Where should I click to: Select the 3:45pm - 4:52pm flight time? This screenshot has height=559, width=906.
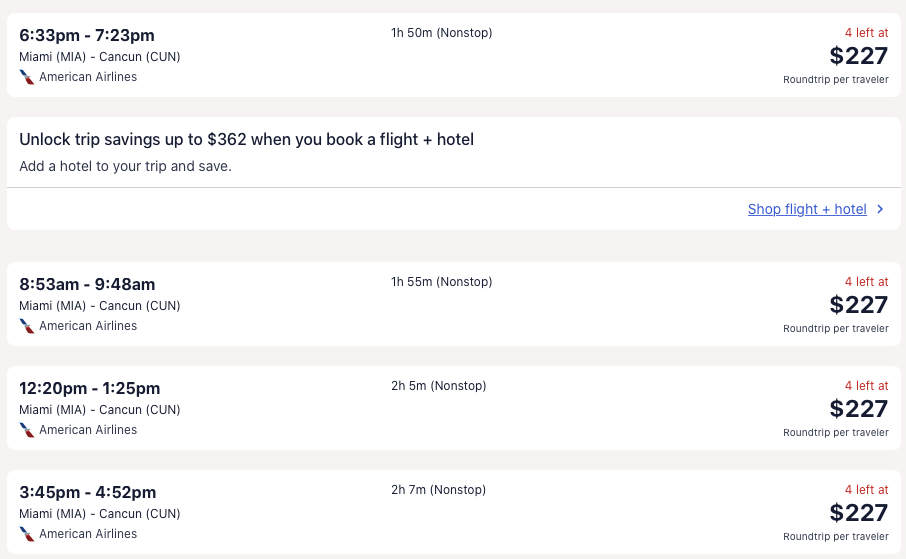click(88, 493)
